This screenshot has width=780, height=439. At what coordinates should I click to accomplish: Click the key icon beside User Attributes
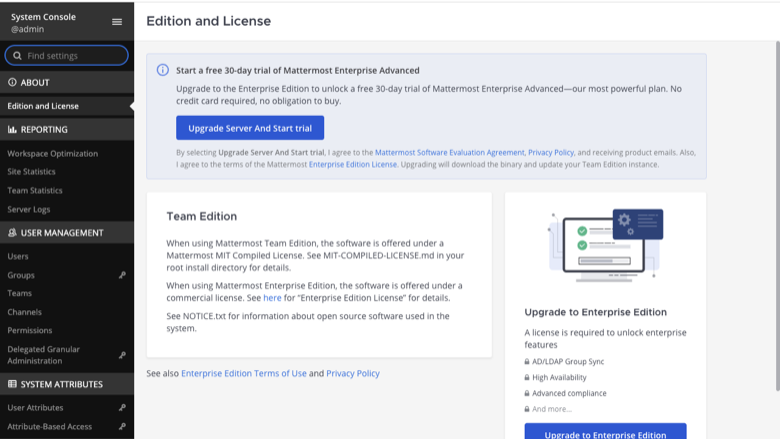point(122,408)
